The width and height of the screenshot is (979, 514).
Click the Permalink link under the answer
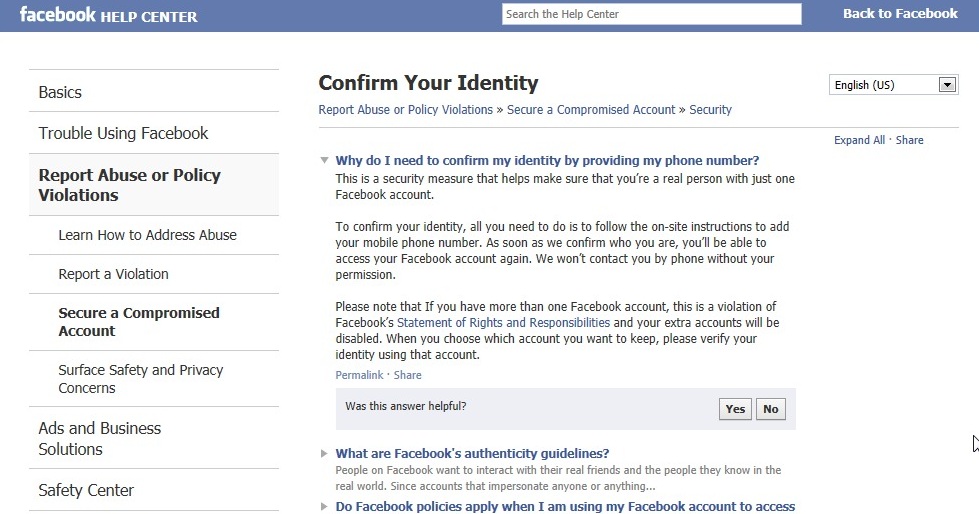(359, 375)
